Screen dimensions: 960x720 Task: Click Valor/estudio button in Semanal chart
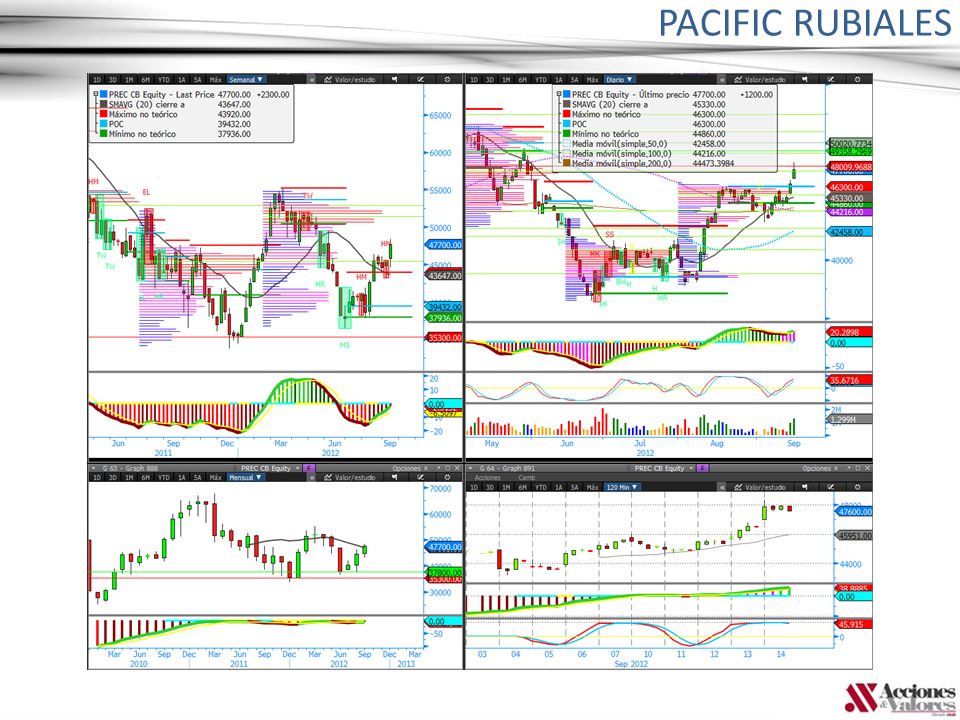point(350,80)
